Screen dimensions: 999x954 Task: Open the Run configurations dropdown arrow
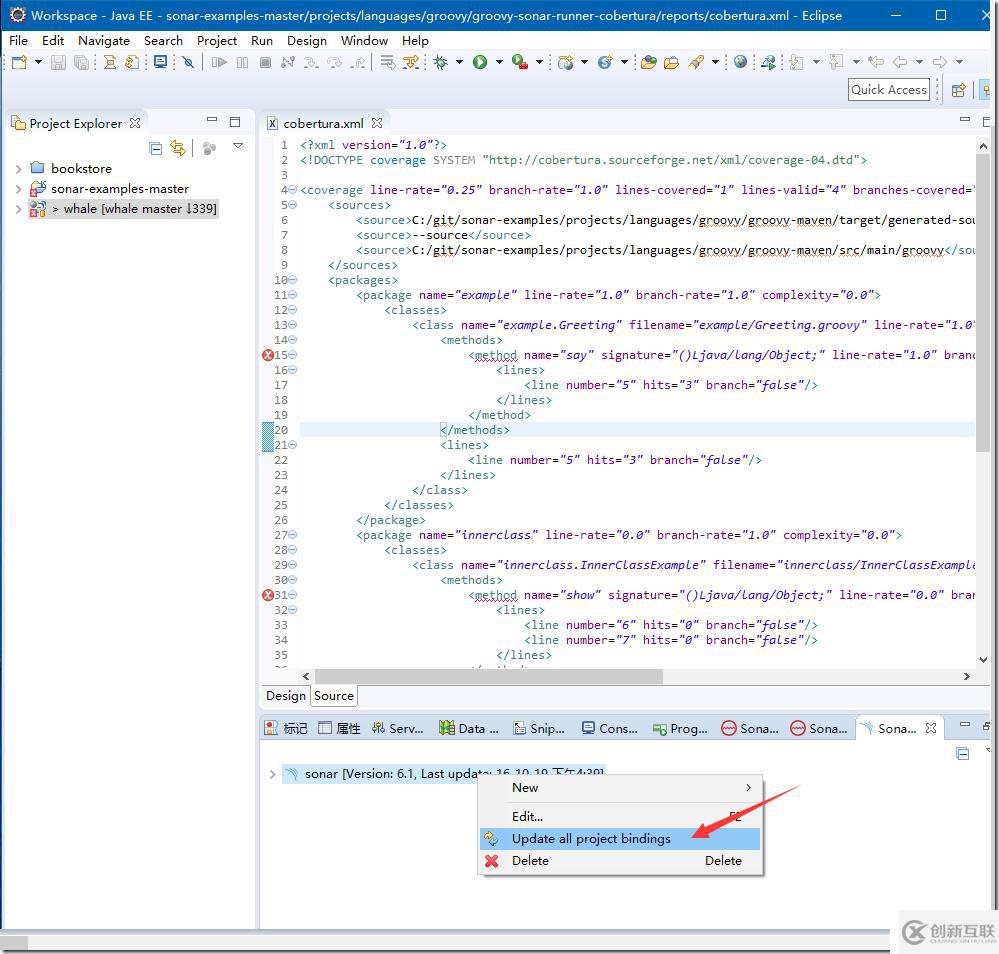499,62
